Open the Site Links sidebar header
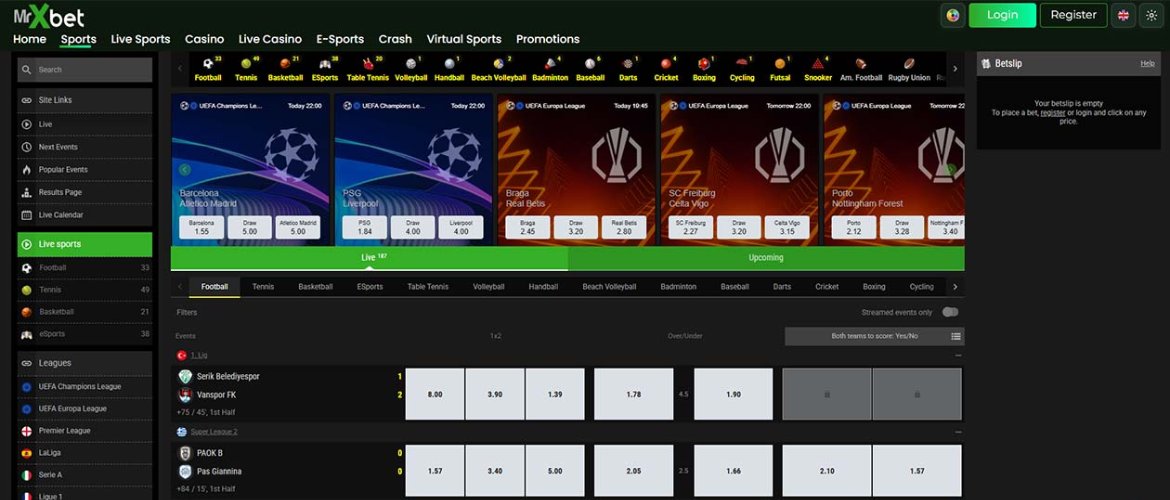 pos(85,100)
